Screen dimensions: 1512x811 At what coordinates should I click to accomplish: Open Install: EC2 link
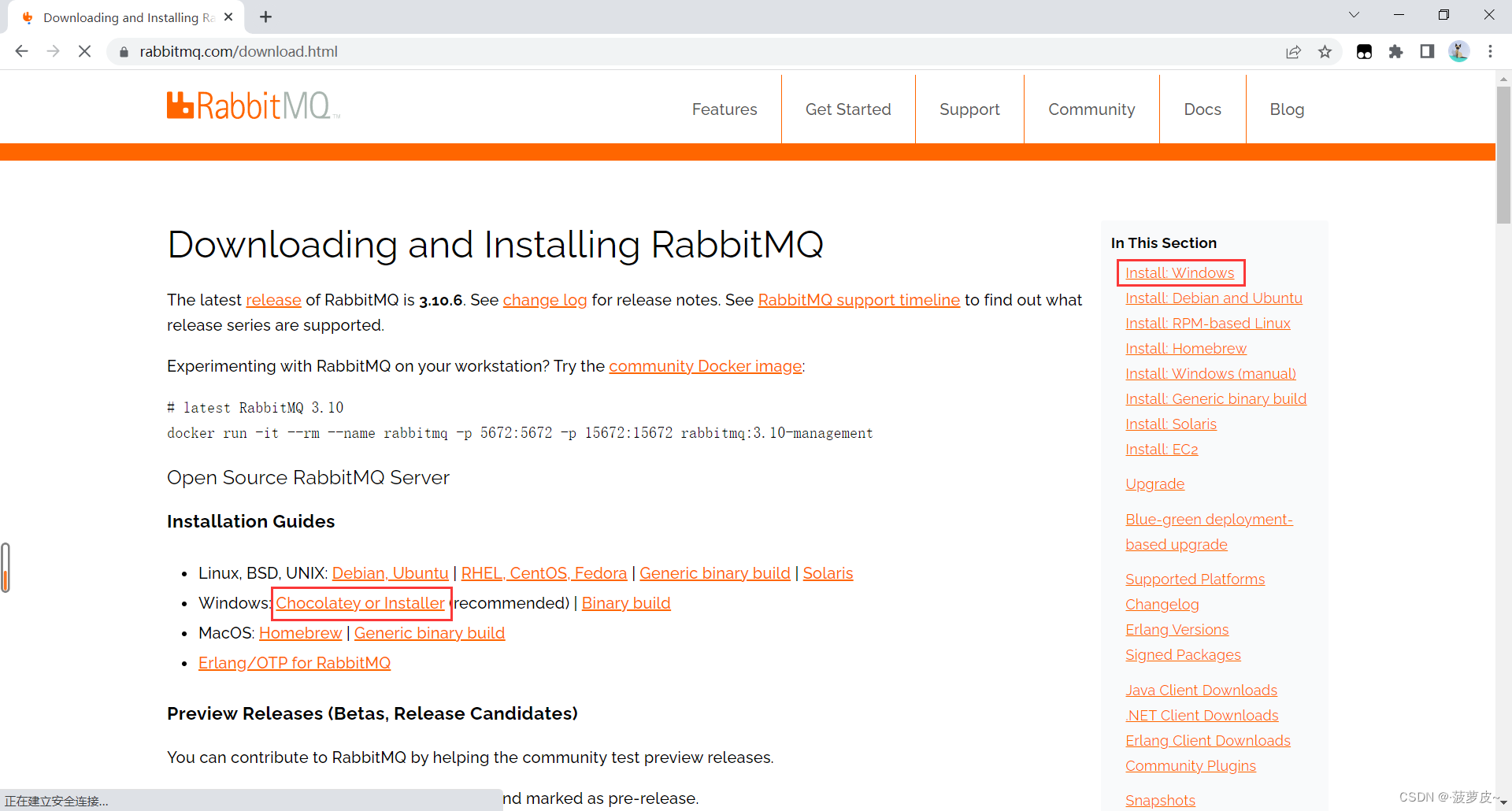(x=1162, y=450)
